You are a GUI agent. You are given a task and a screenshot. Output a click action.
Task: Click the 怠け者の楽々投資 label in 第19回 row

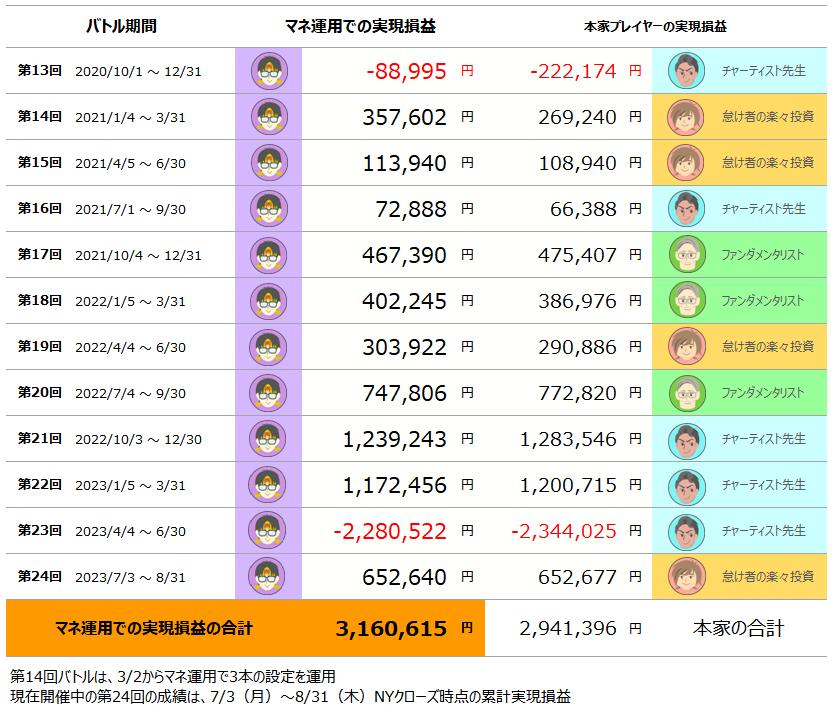tap(767, 347)
